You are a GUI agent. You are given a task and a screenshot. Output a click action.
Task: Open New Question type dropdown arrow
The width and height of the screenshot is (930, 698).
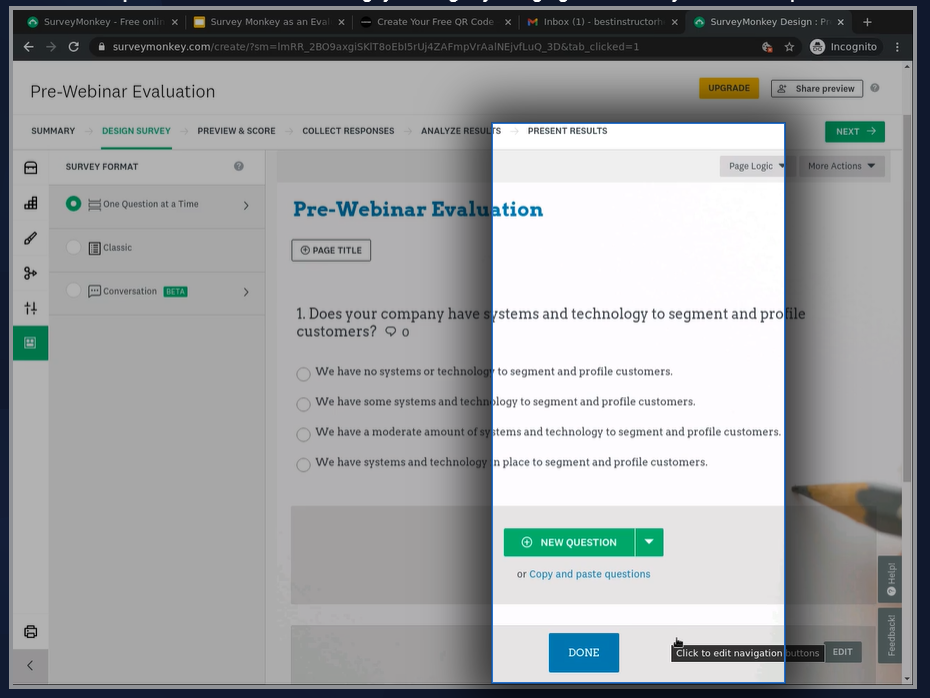649,542
